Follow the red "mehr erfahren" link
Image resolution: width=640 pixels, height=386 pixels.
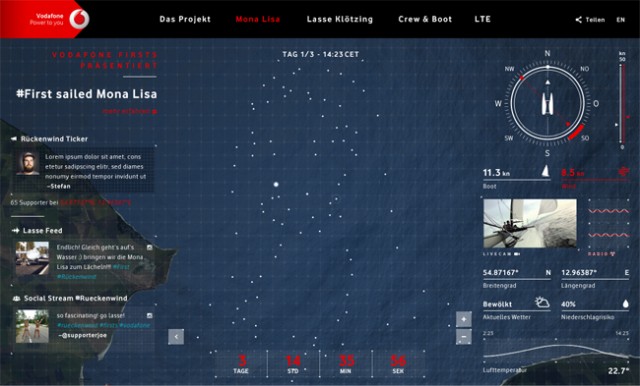(x=130, y=111)
